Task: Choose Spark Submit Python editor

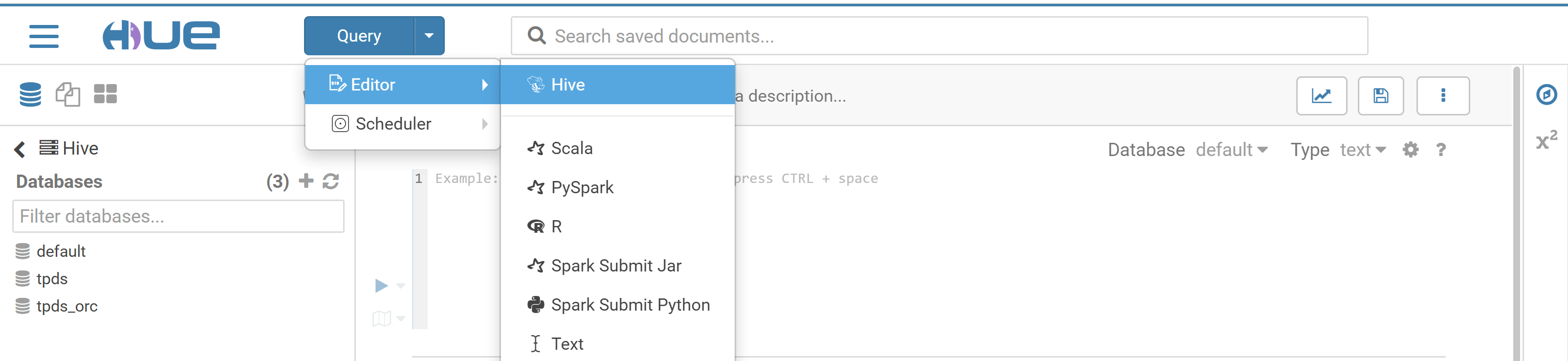Action: (630, 304)
